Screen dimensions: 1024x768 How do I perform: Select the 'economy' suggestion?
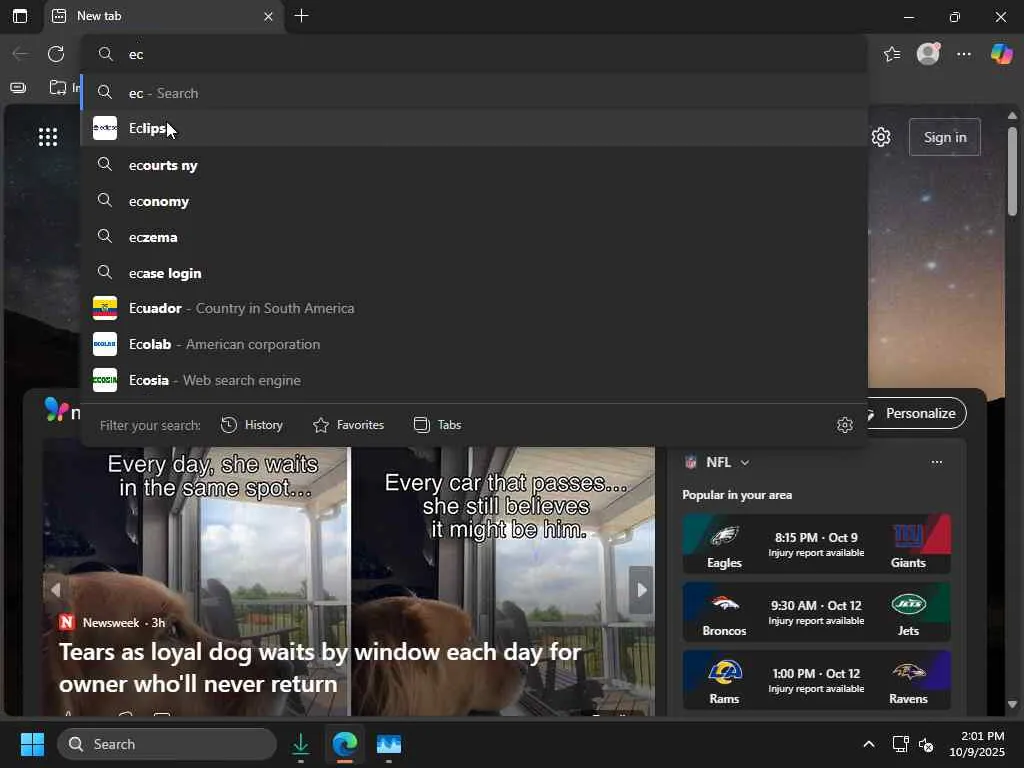pyautogui.click(x=474, y=200)
